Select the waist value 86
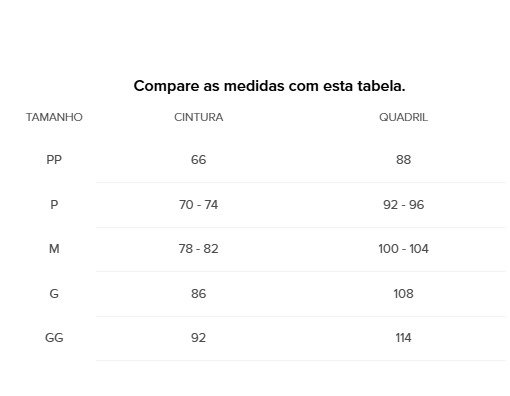510x396 pixels. (198, 294)
